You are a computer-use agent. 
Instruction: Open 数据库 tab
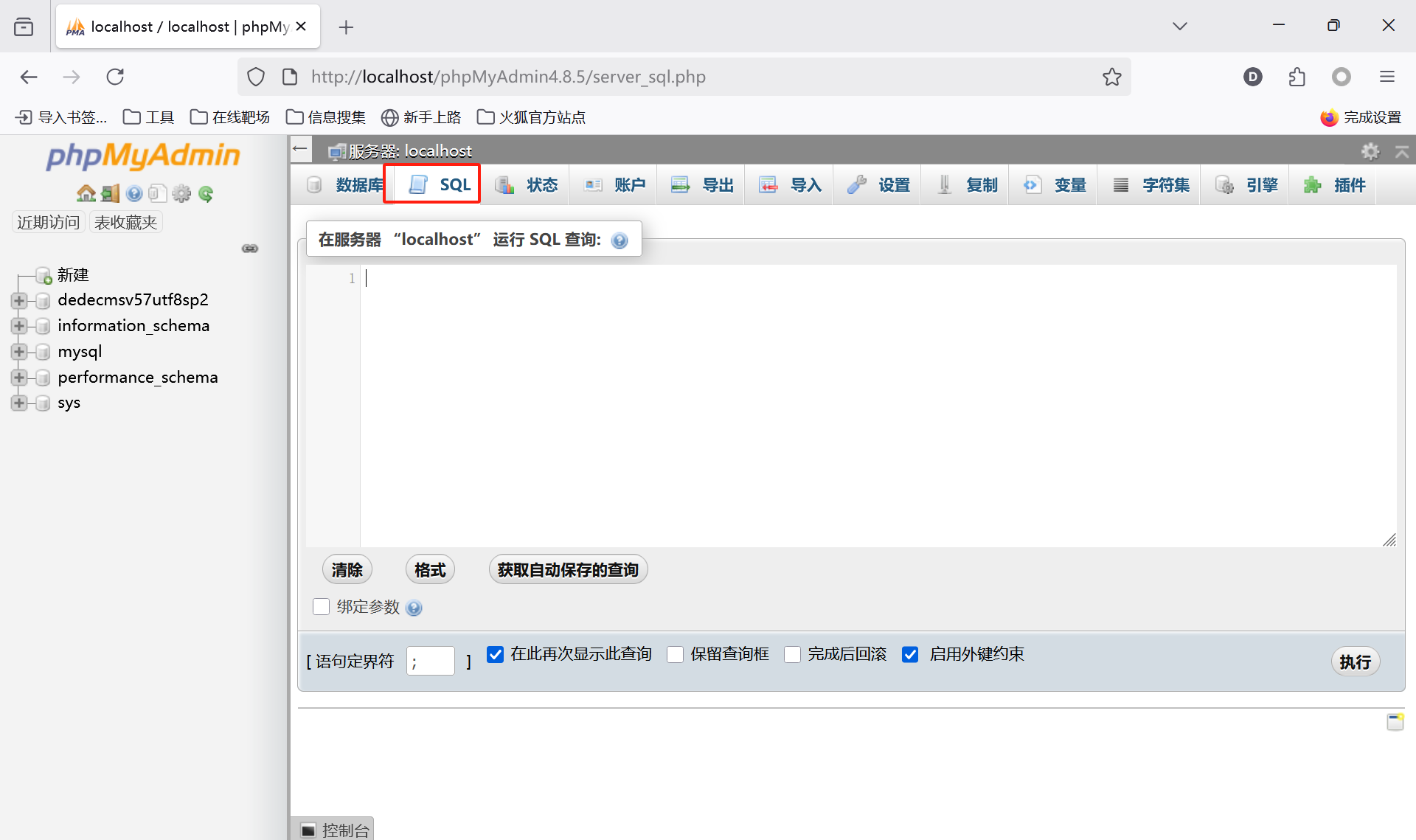(344, 185)
